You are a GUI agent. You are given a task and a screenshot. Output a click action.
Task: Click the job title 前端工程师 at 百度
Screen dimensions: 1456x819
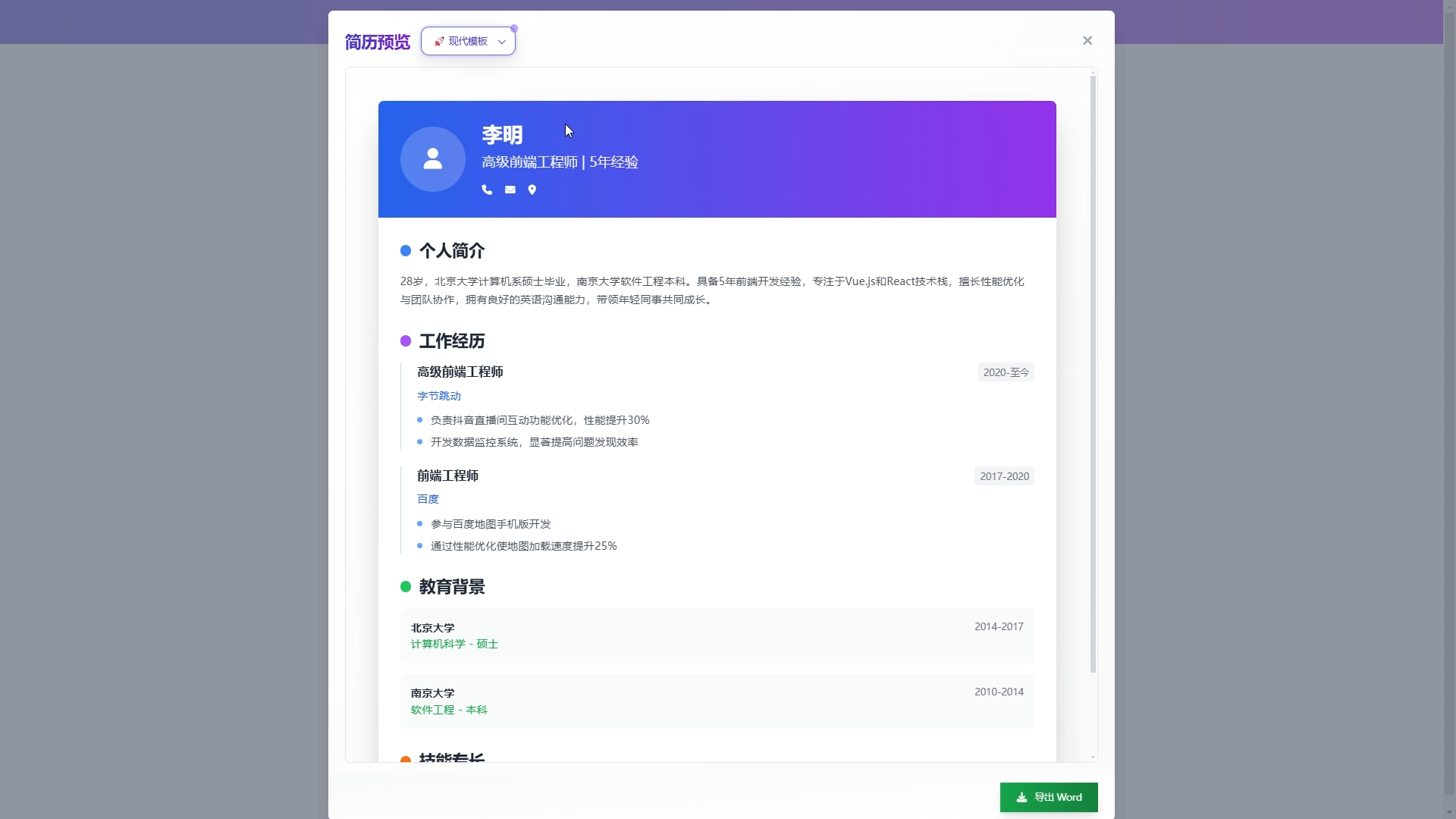pos(447,476)
